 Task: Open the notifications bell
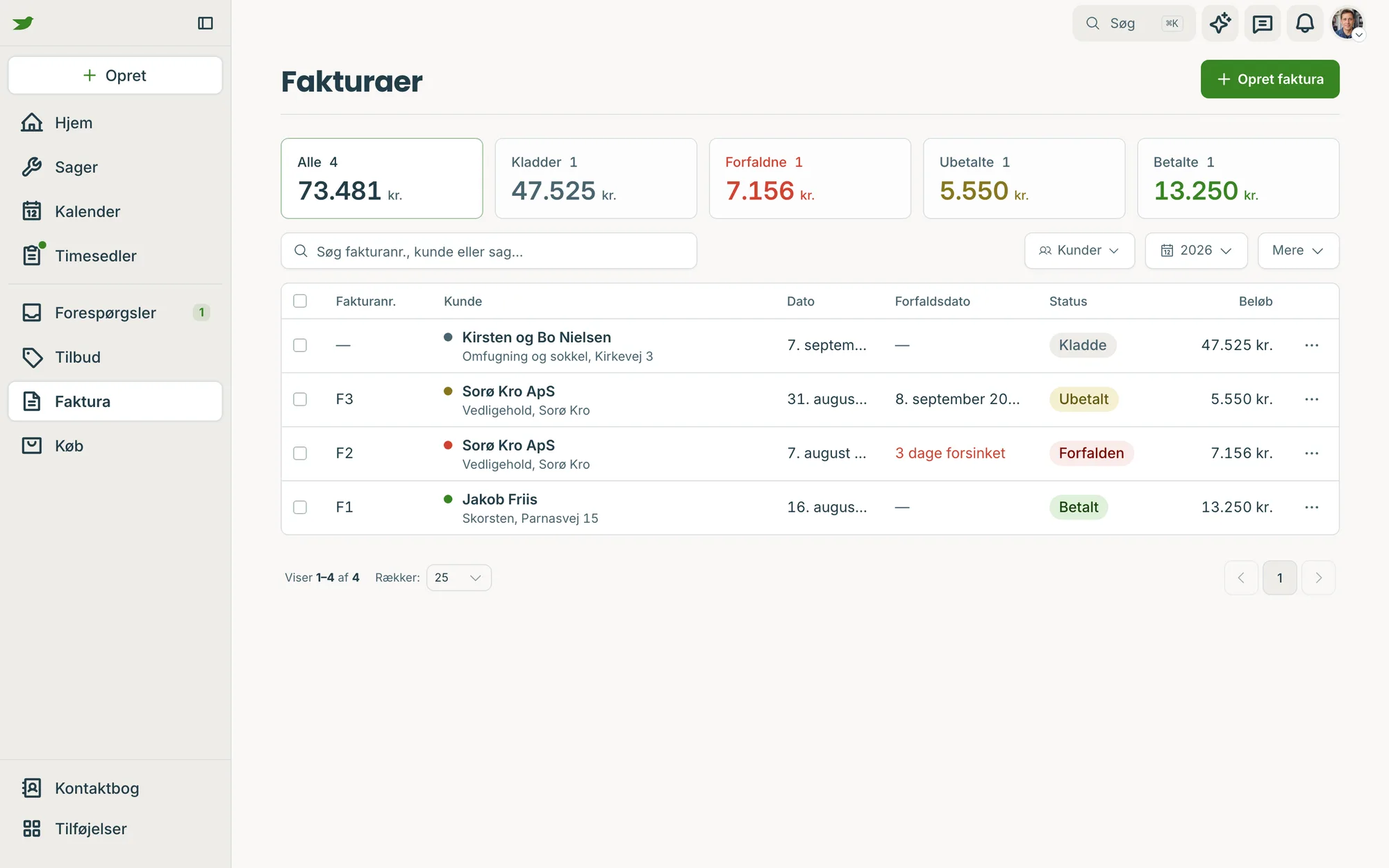pyautogui.click(x=1305, y=23)
